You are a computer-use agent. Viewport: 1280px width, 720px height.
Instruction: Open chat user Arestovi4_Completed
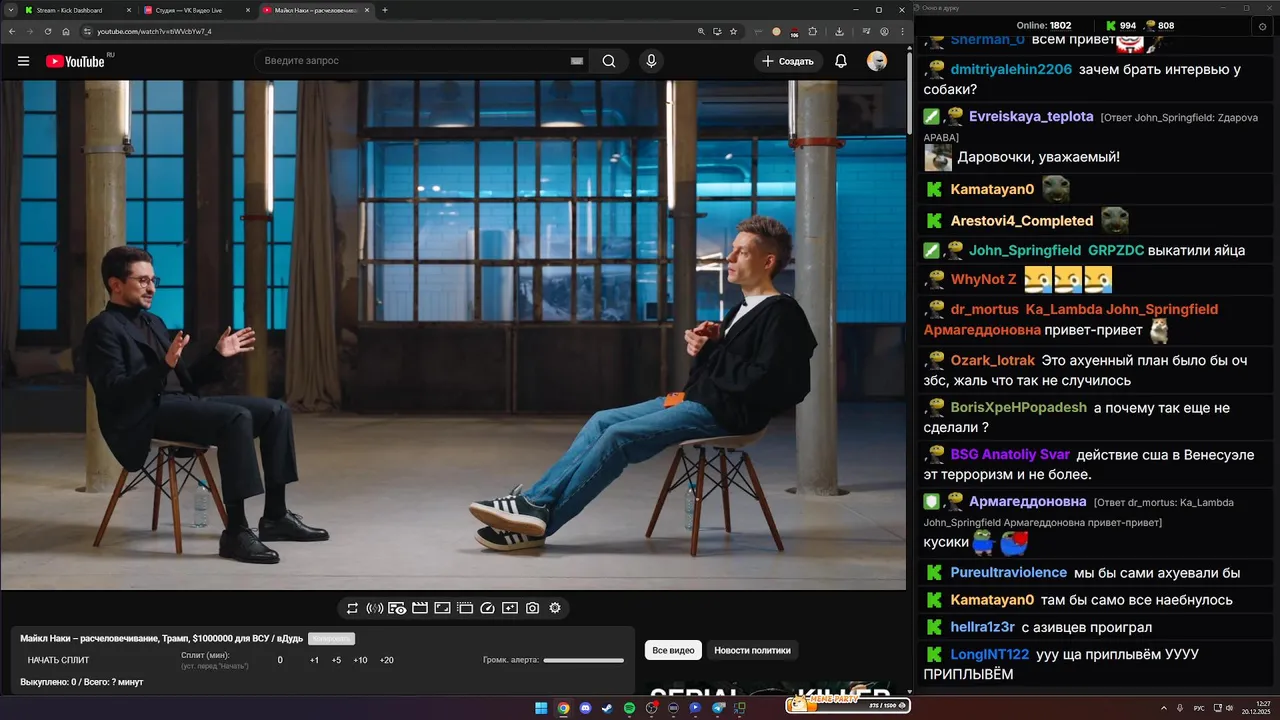1022,220
